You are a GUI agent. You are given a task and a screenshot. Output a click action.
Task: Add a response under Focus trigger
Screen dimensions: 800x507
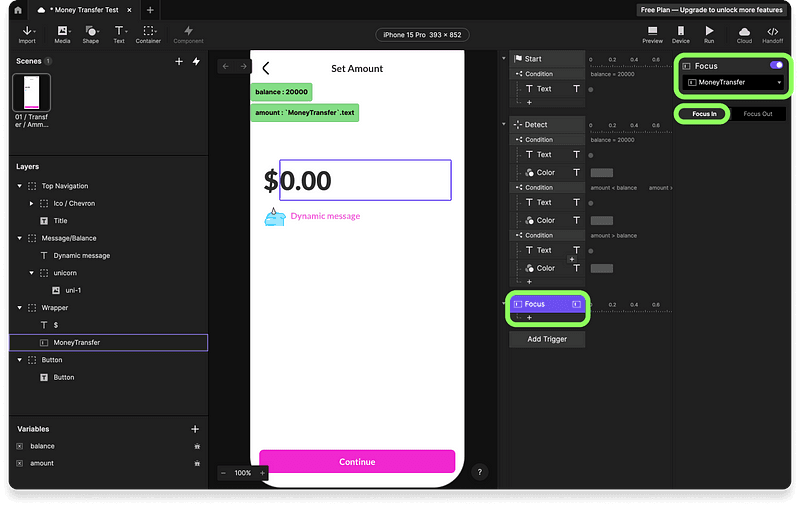pos(529,318)
